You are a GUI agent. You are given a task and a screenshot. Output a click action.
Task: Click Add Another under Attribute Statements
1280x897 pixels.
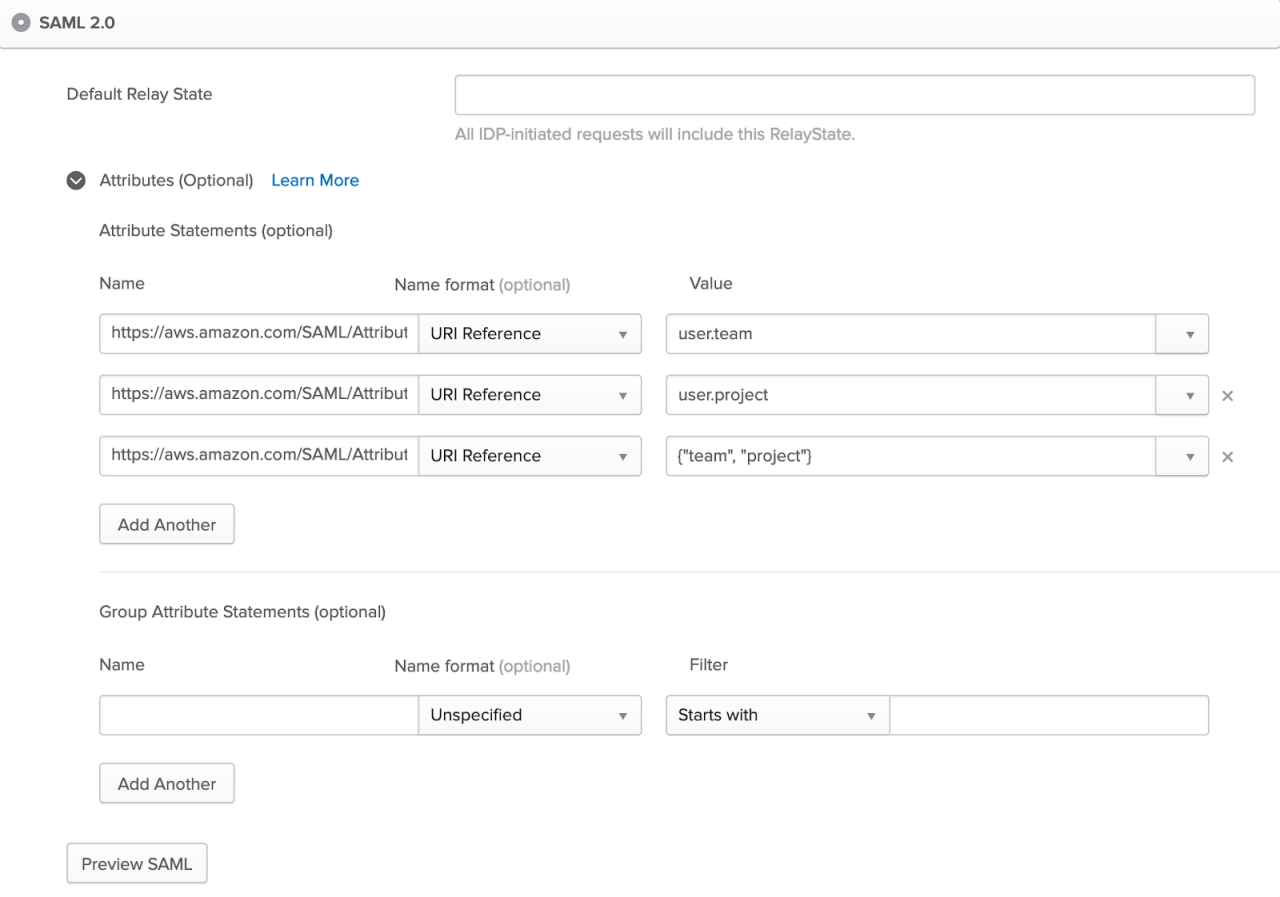tap(166, 524)
